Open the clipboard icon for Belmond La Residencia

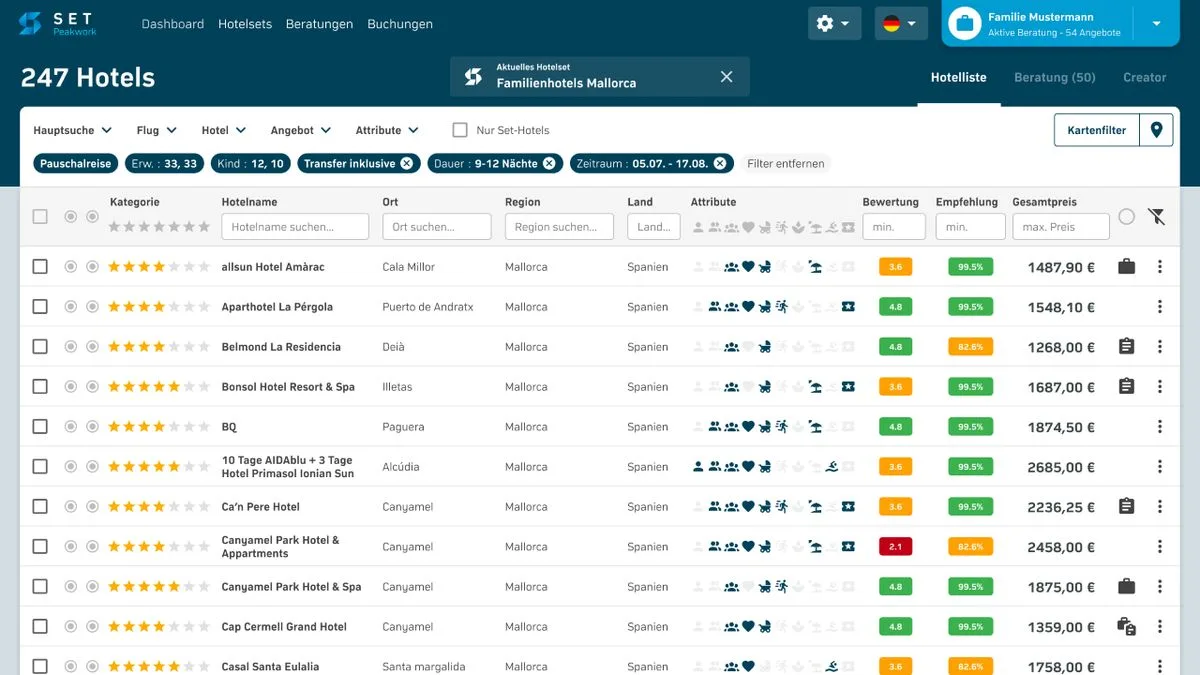coord(1126,346)
